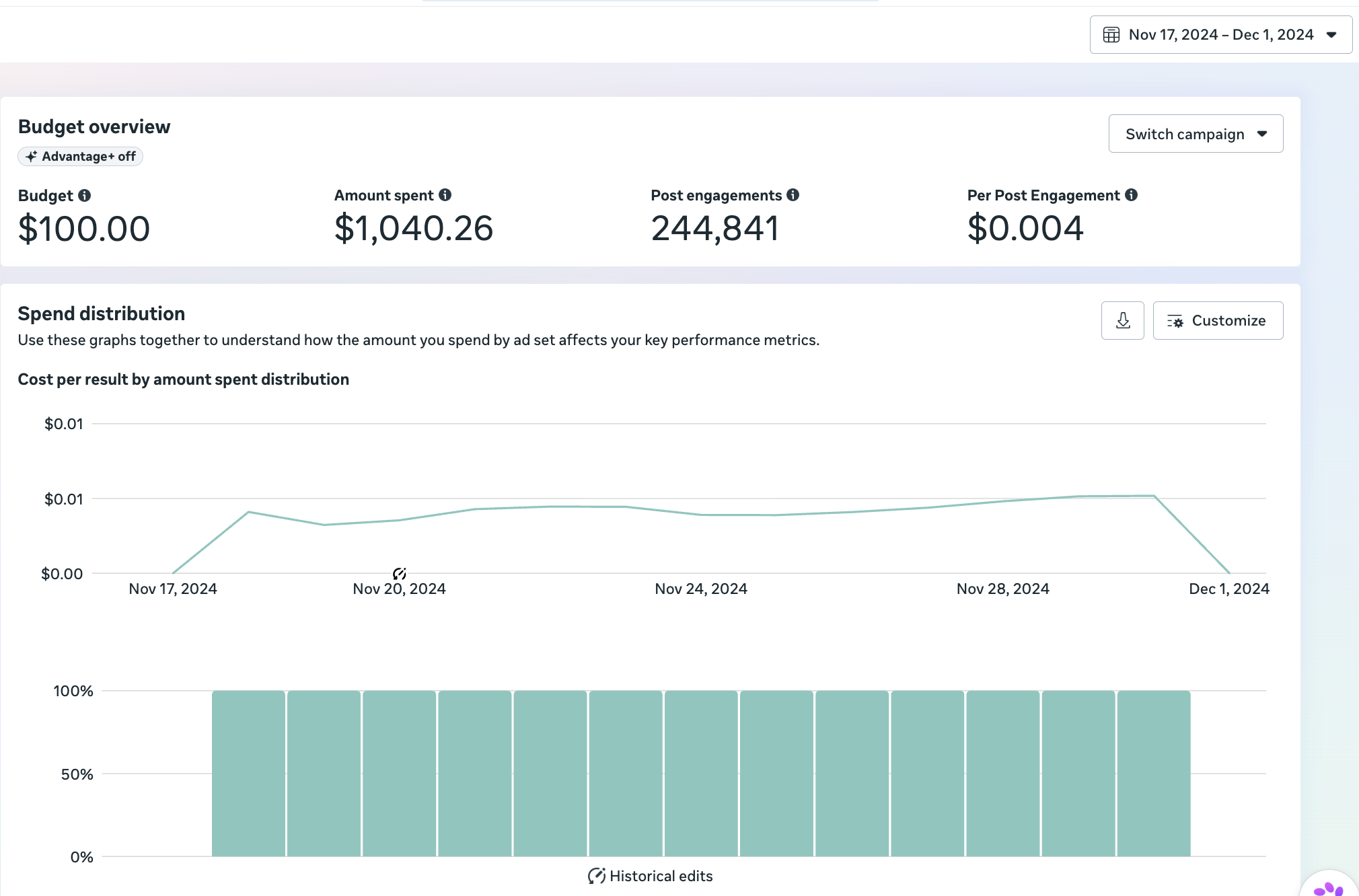Image resolution: width=1359 pixels, height=896 pixels.
Task: Click the Historical edits legend icon
Action: pos(596,876)
